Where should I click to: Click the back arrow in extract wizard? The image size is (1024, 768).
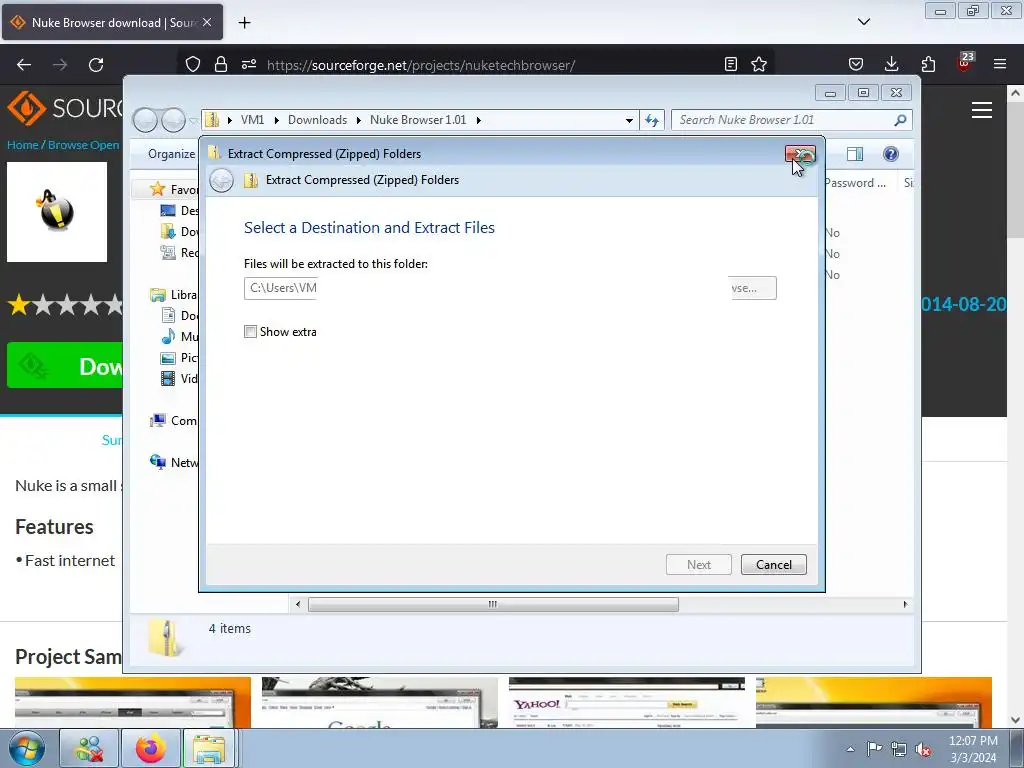tap(221, 180)
